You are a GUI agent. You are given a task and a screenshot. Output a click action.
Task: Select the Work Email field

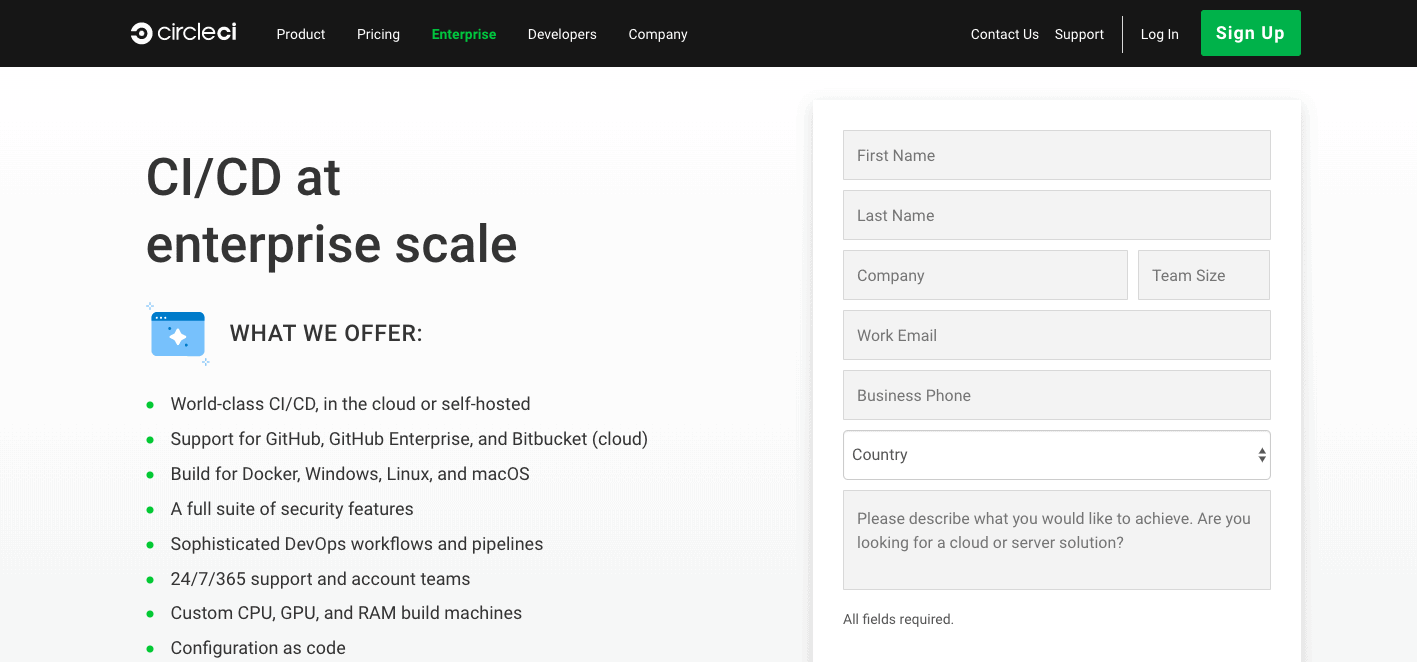pyautogui.click(x=1057, y=335)
